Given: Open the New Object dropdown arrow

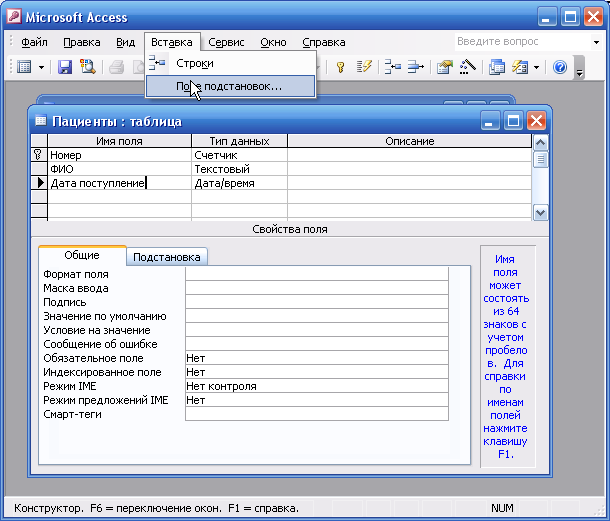Looking at the screenshot, I should [x=536, y=68].
